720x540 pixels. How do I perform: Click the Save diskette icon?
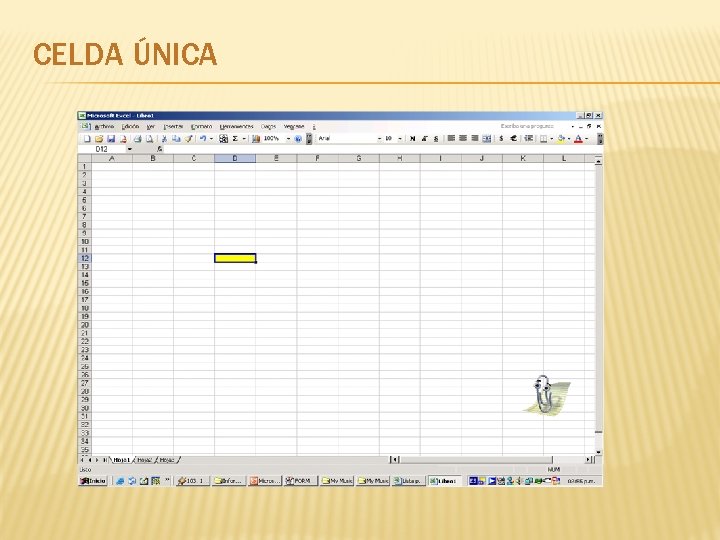click(x=111, y=139)
